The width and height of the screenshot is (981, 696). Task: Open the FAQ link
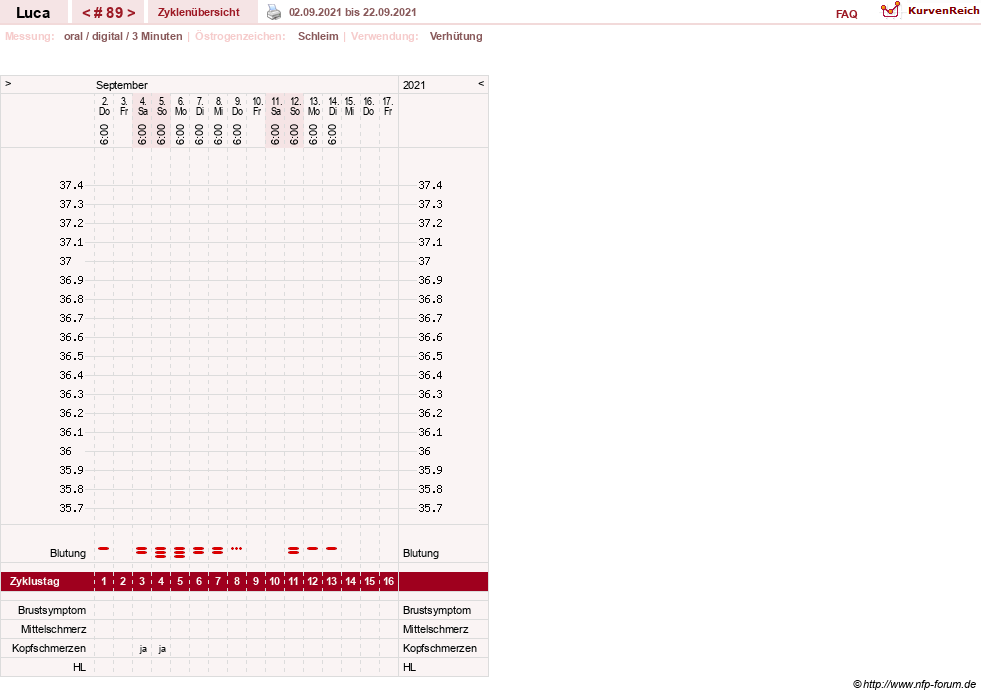coord(846,14)
